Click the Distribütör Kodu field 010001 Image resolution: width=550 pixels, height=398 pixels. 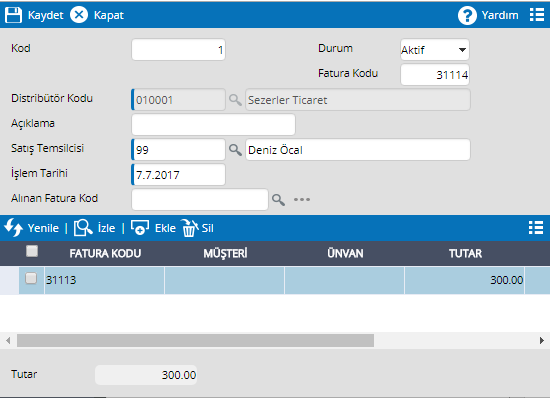(178, 100)
